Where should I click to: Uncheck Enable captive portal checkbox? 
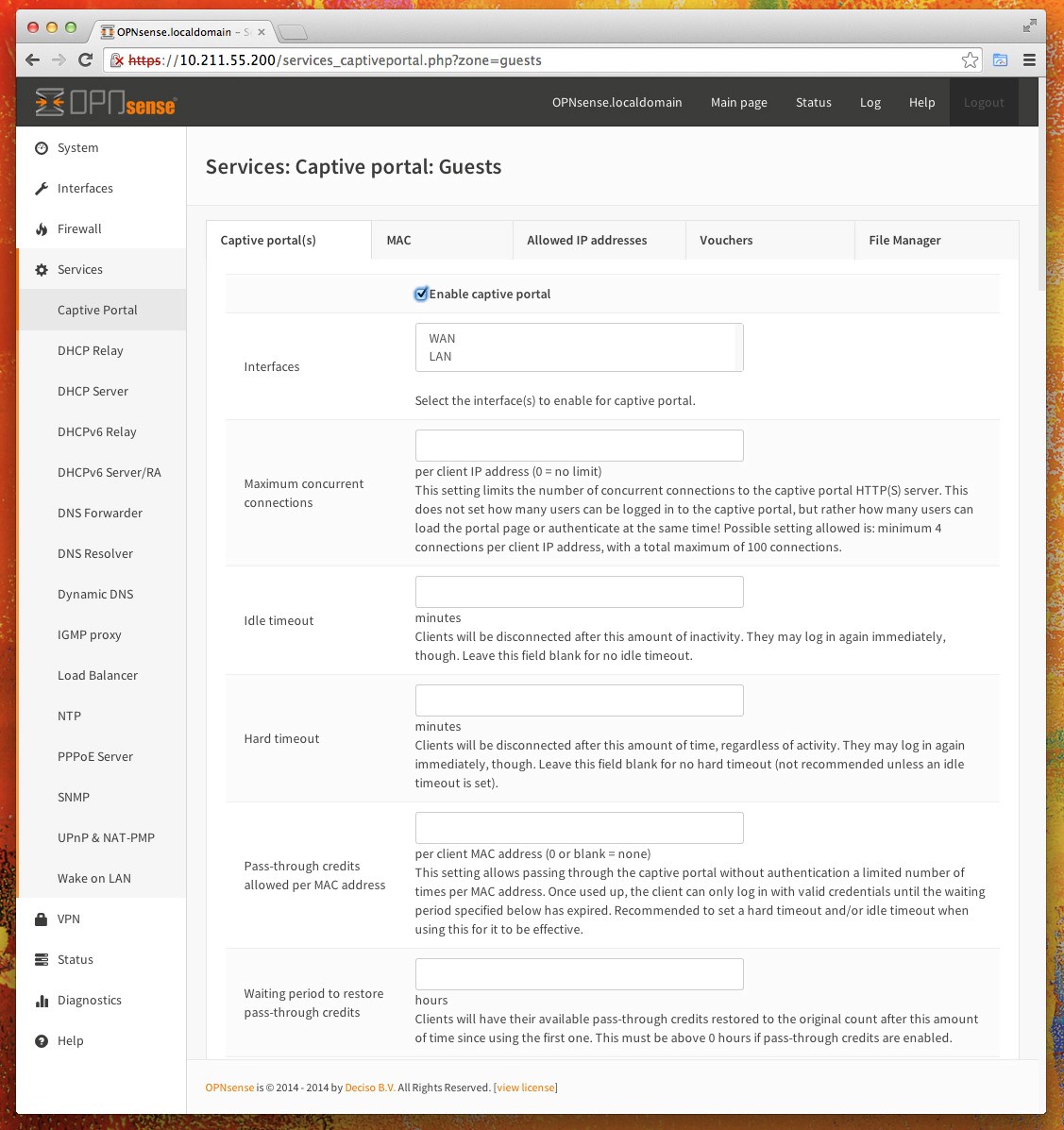click(x=421, y=294)
